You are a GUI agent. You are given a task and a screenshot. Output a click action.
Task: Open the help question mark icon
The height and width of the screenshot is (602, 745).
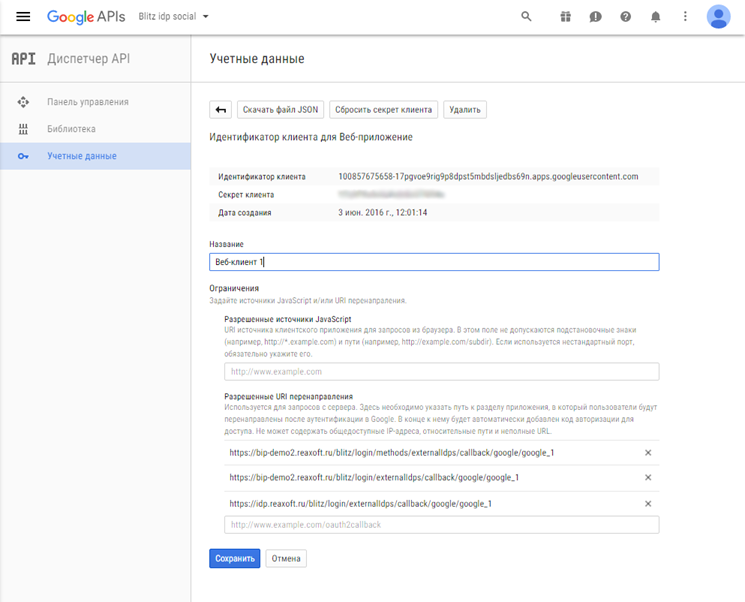click(626, 17)
